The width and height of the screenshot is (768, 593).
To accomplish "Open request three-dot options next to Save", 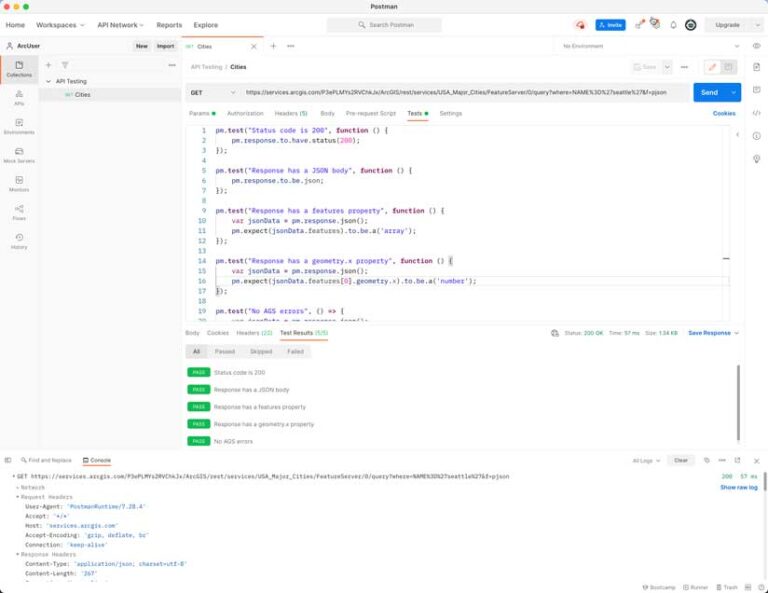I will [684, 67].
